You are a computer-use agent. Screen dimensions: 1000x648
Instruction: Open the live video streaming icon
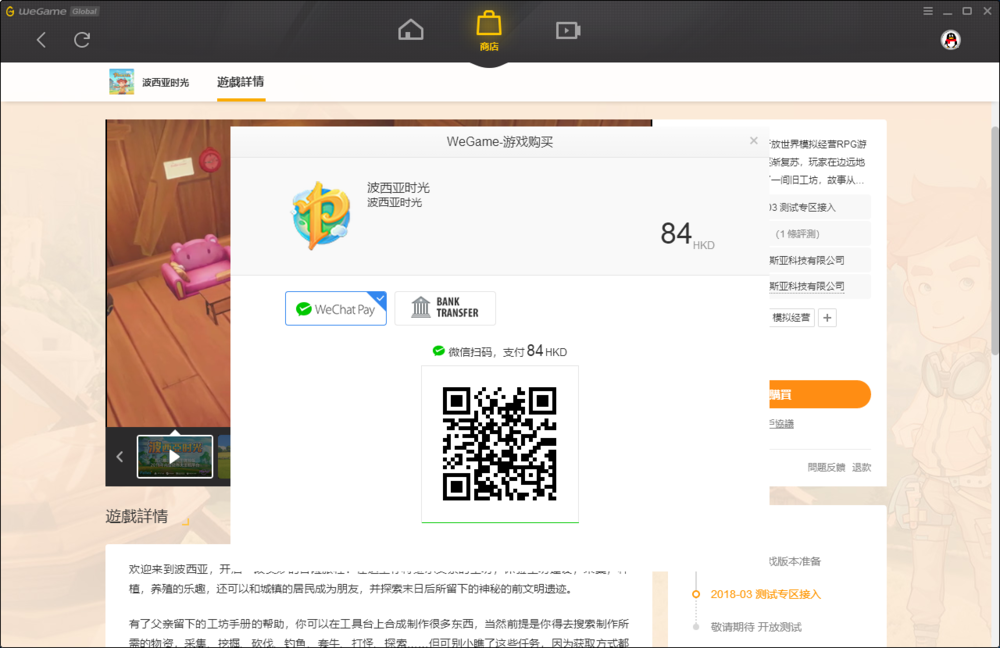(x=568, y=30)
